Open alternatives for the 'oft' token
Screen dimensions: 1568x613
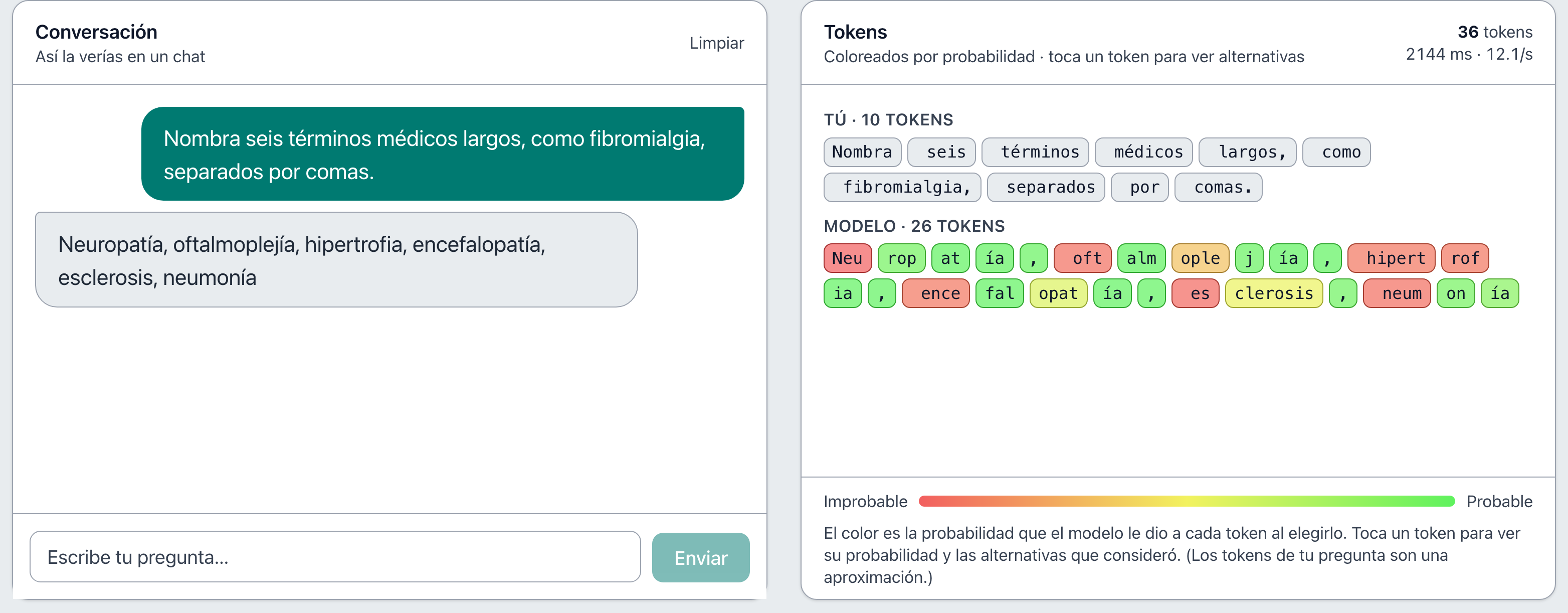[1082, 258]
